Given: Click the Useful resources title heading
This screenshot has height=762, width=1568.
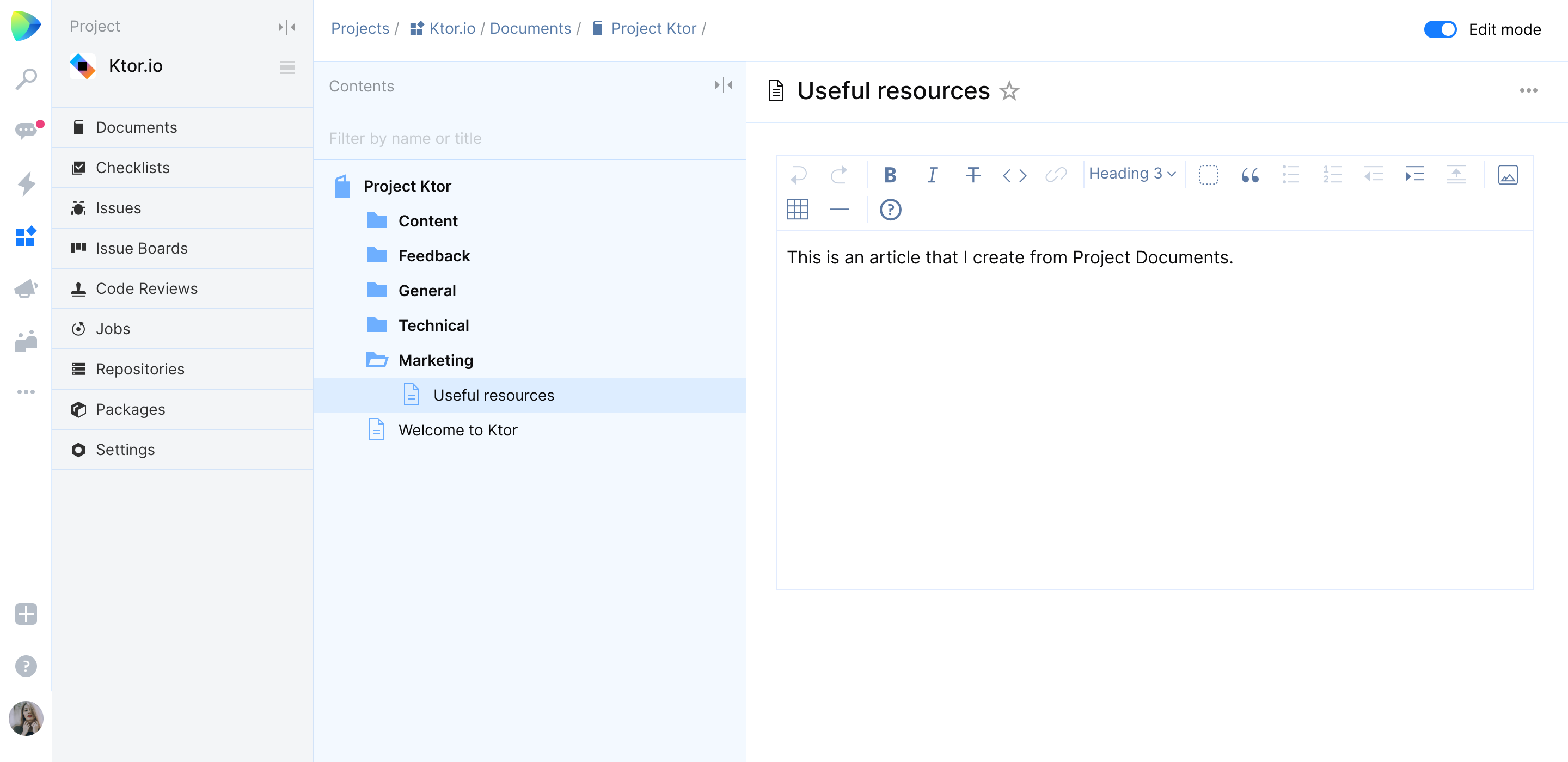Looking at the screenshot, I should point(893,91).
